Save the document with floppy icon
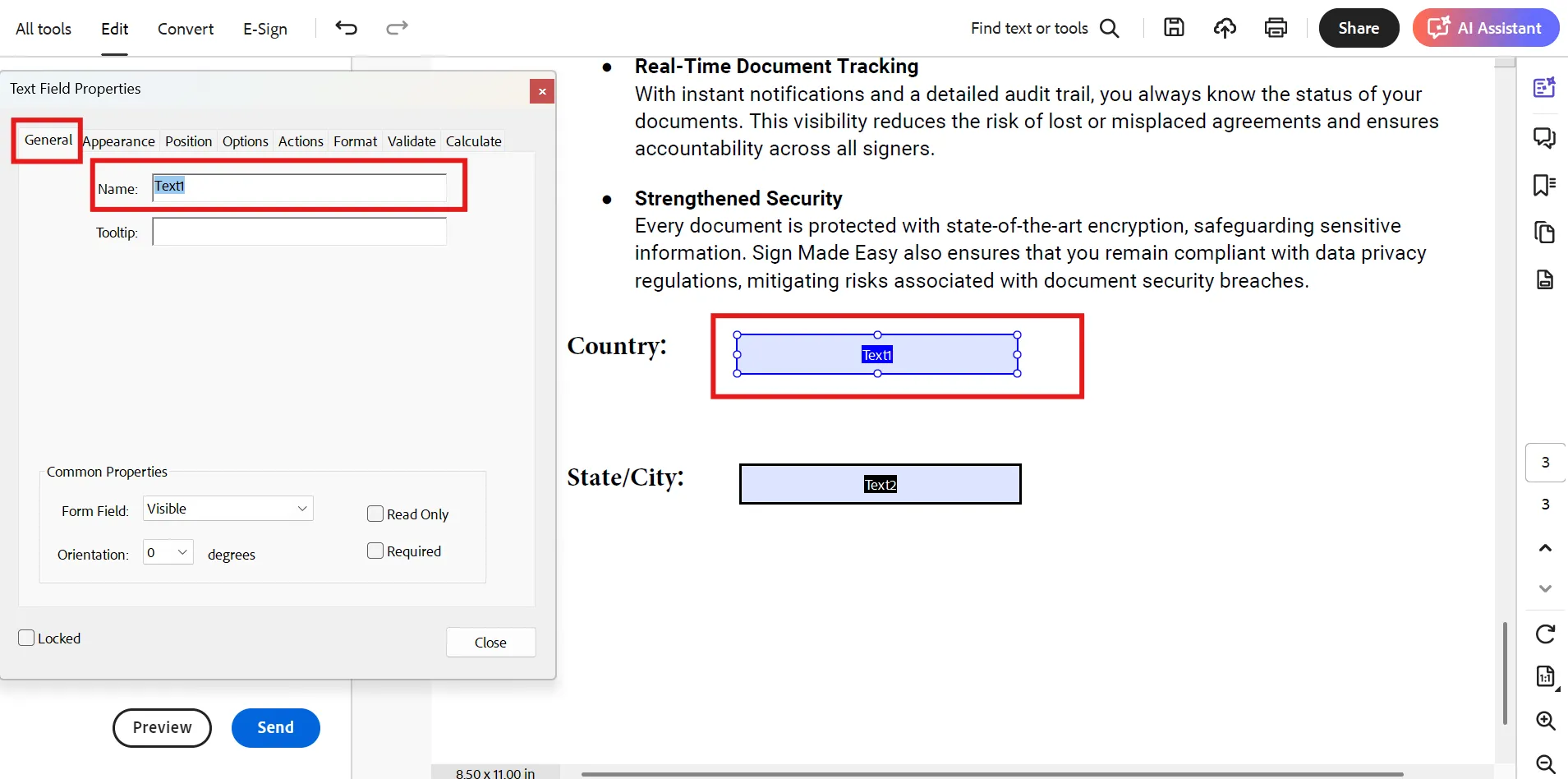This screenshot has width=1568, height=779. coord(1174,28)
